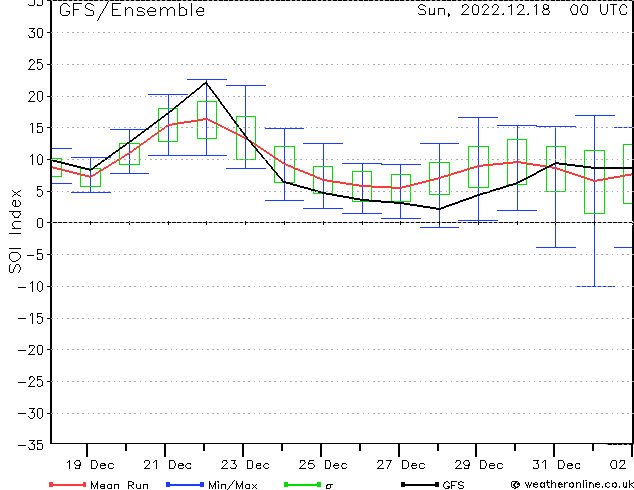This screenshot has height=490, width=634.
Task: Click the blue Min/Max legend line
Action: [x=185, y=484]
